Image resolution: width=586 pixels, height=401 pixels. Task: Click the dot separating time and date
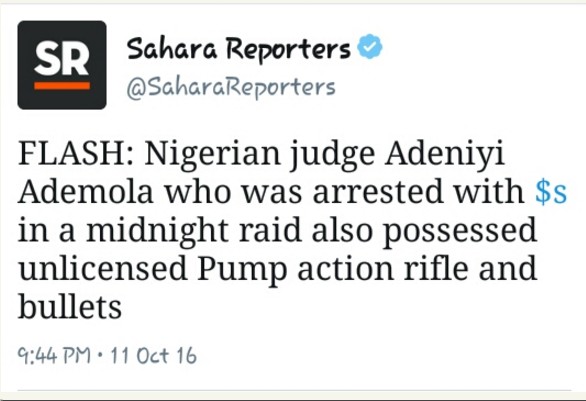pos(100,355)
